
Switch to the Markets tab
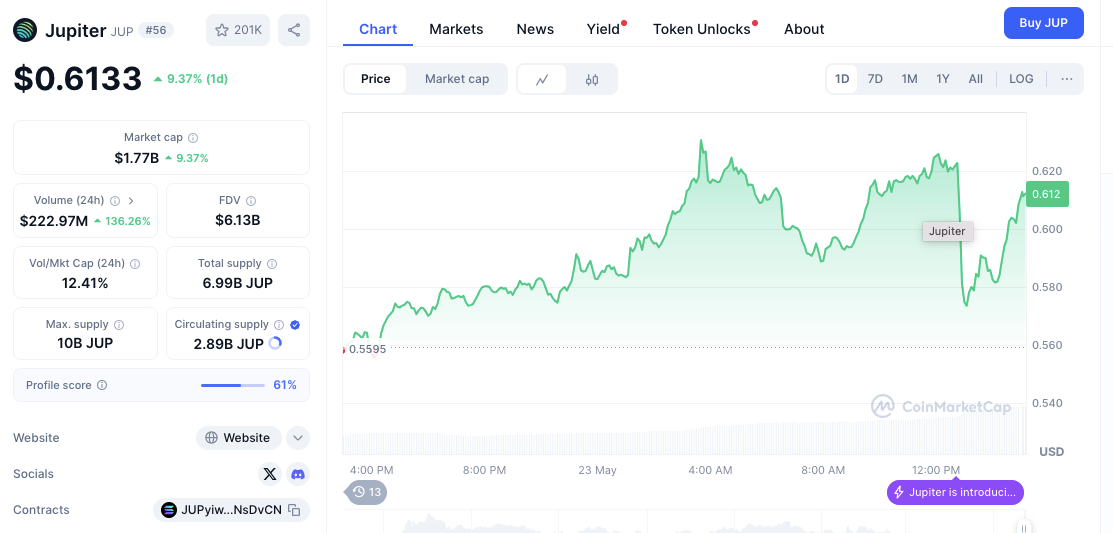click(456, 29)
